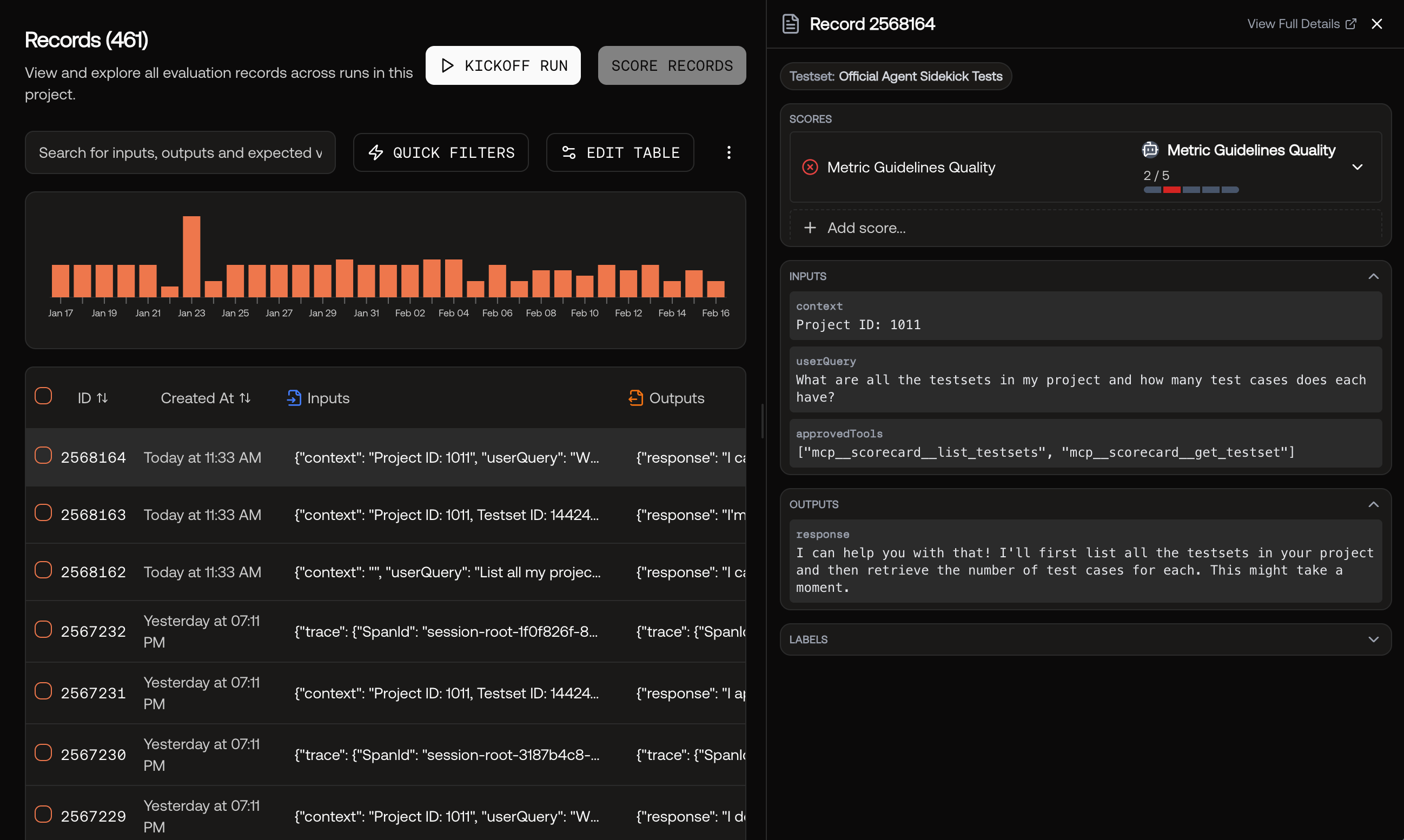Select checkbox for record 2568164
This screenshot has height=840, width=1404.
tap(43, 455)
